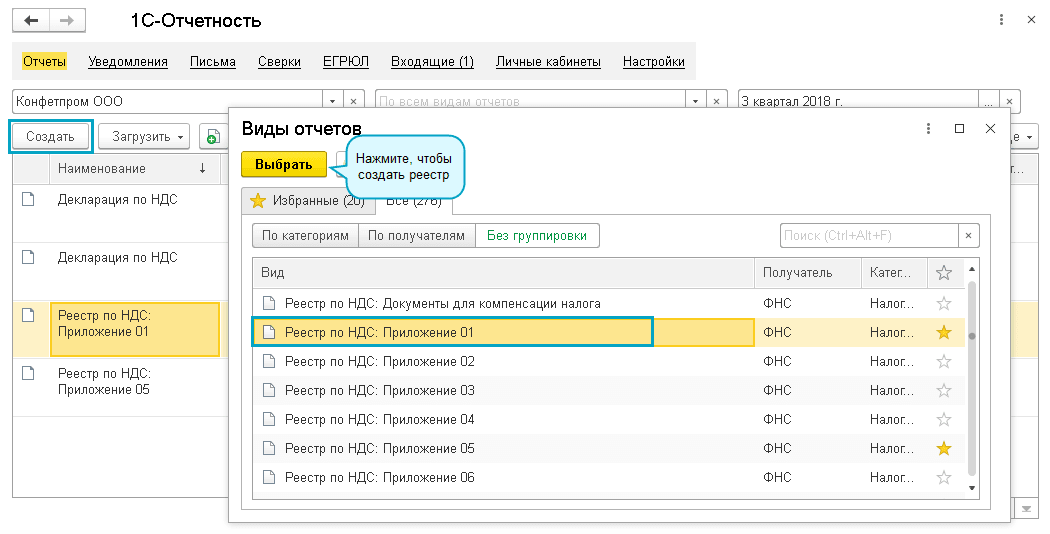1050x534 pixels.
Task: Unstar Реестр по НДС: Приложение 05
Action: click(943, 448)
